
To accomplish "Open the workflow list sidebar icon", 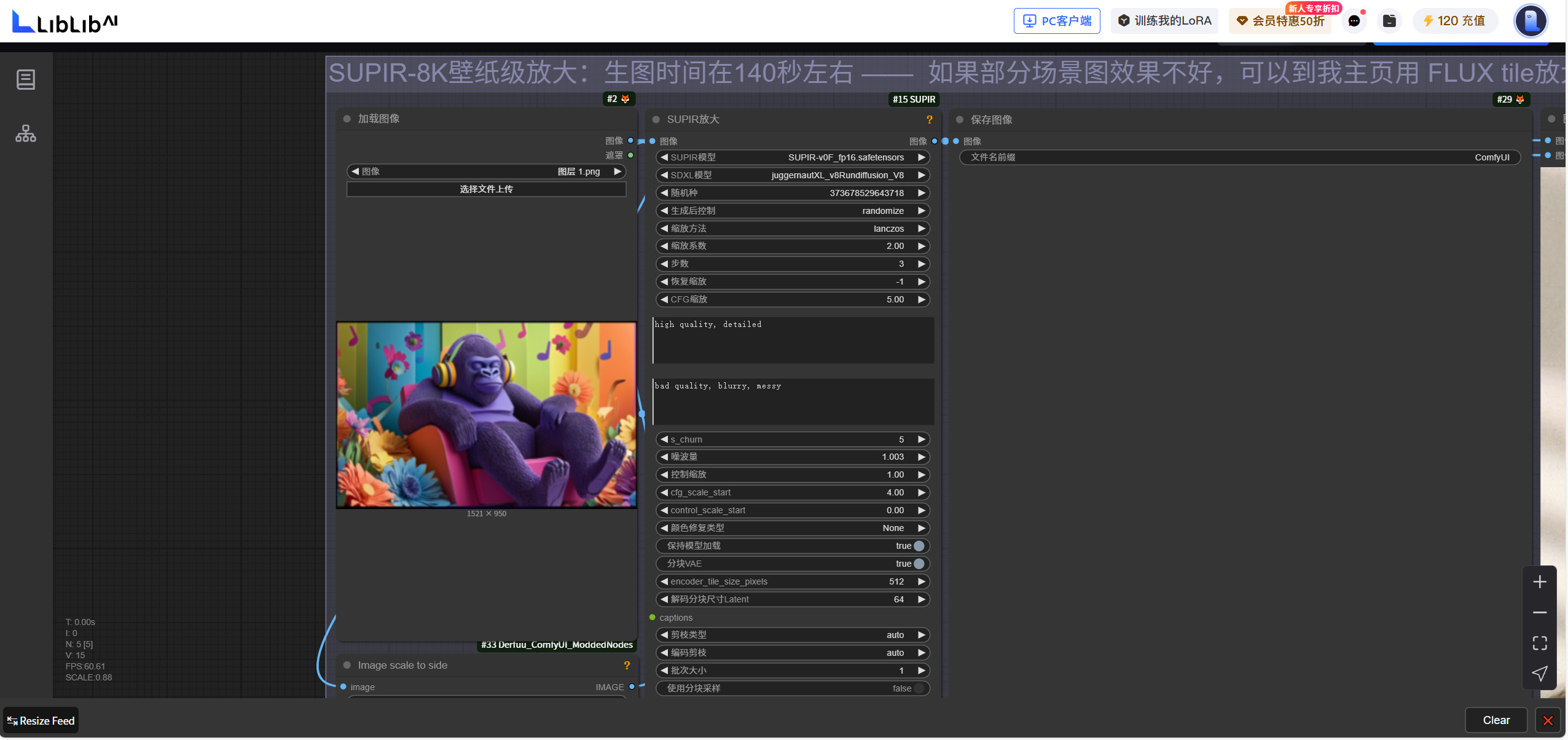I will (x=26, y=79).
